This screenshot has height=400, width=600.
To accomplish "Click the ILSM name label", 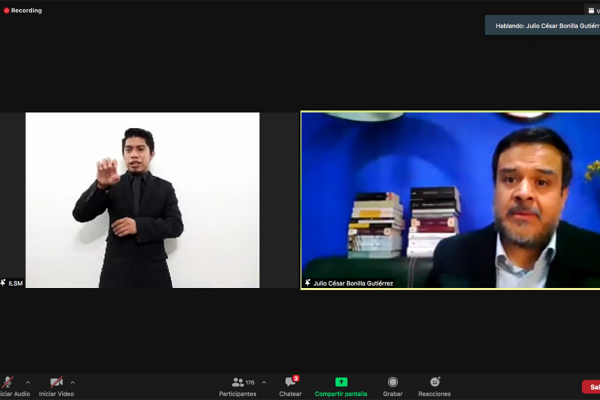I will pos(16,283).
